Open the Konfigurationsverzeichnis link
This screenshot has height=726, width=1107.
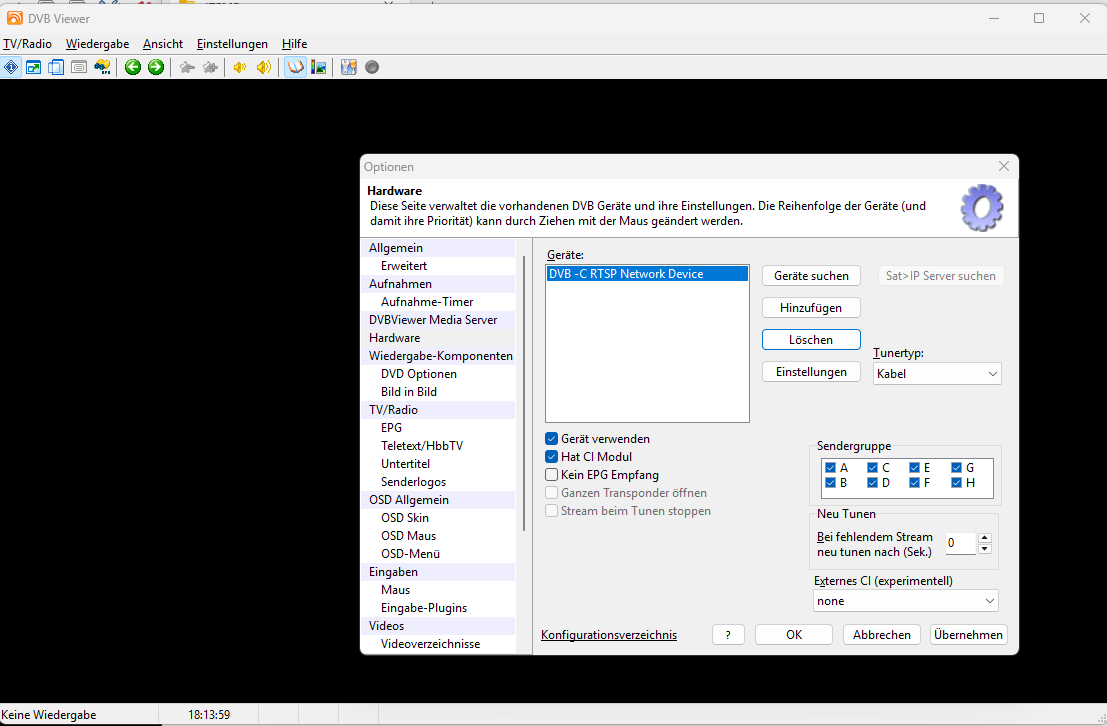pyautogui.click(x=608, y=635)
